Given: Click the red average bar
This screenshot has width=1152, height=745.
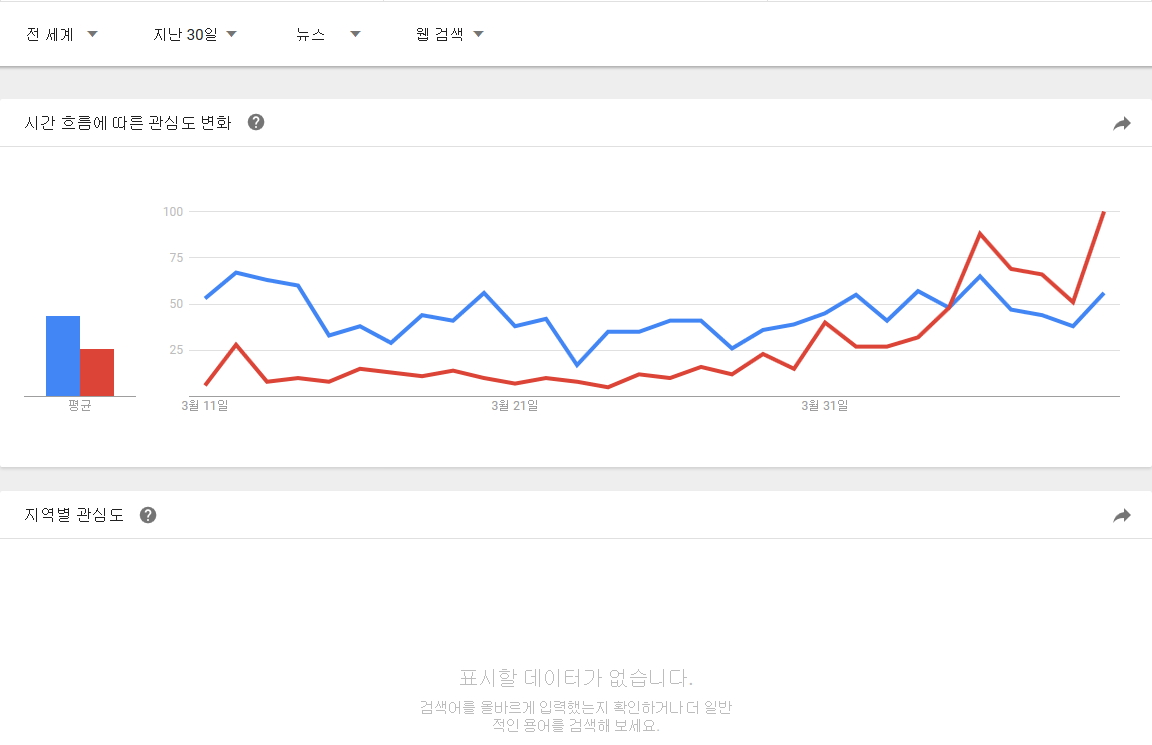Looking at the screenshot, I should coord(97,372).
